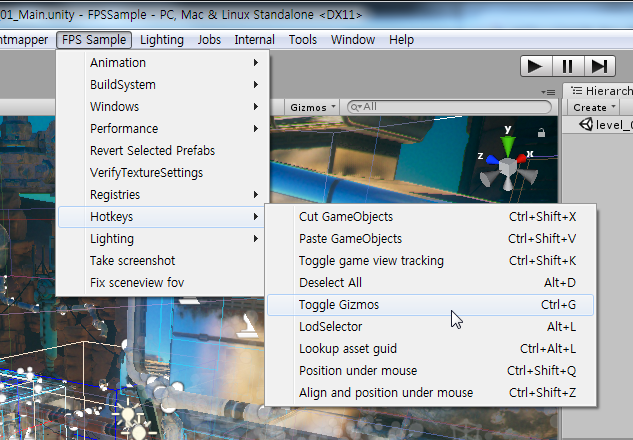Click the Play button

click(536, 66)
